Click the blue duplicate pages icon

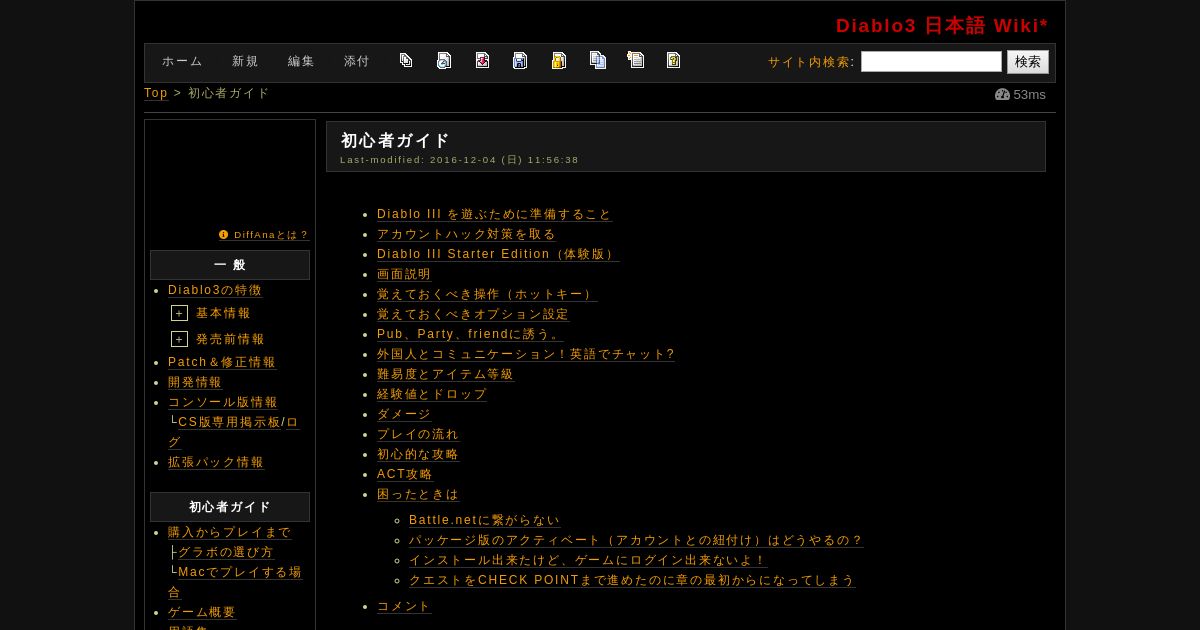pyautogui.click(x=598, y=60)
